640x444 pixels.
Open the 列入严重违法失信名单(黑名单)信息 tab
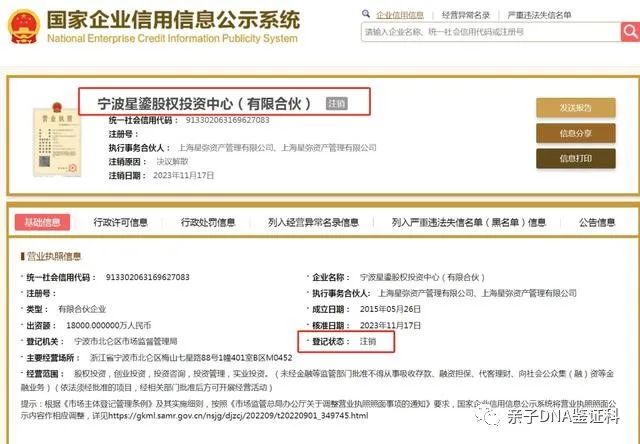coord(469,222)
